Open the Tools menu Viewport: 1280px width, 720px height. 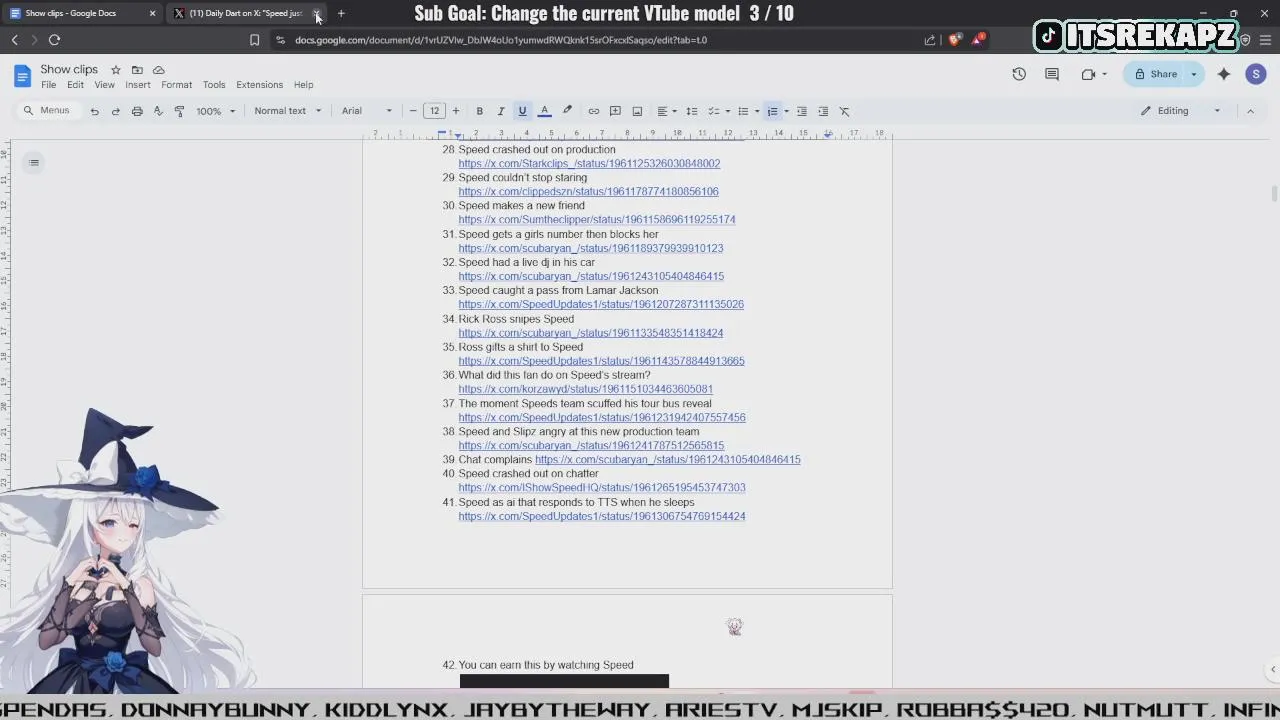tap(214, 85)
